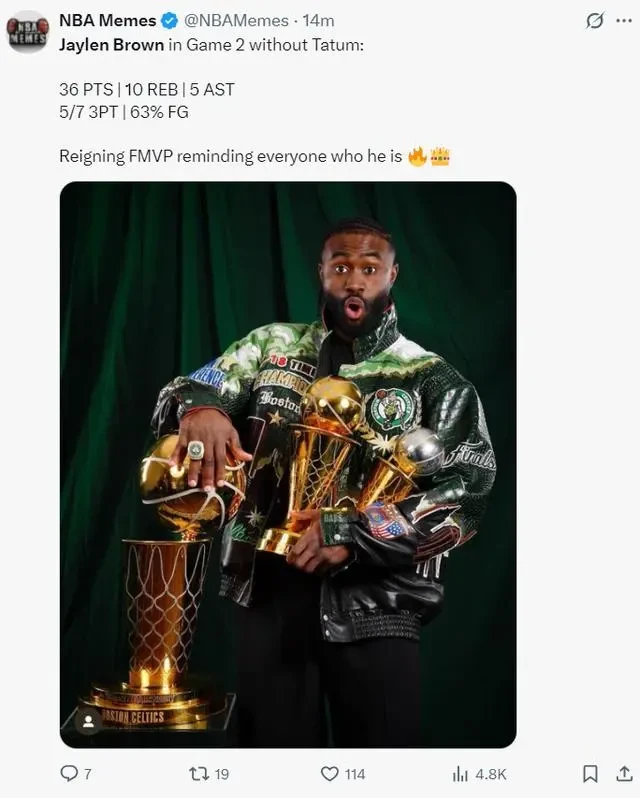
Task: Repost using the retweet arrows icon
Action: click(x=199, y=774)
